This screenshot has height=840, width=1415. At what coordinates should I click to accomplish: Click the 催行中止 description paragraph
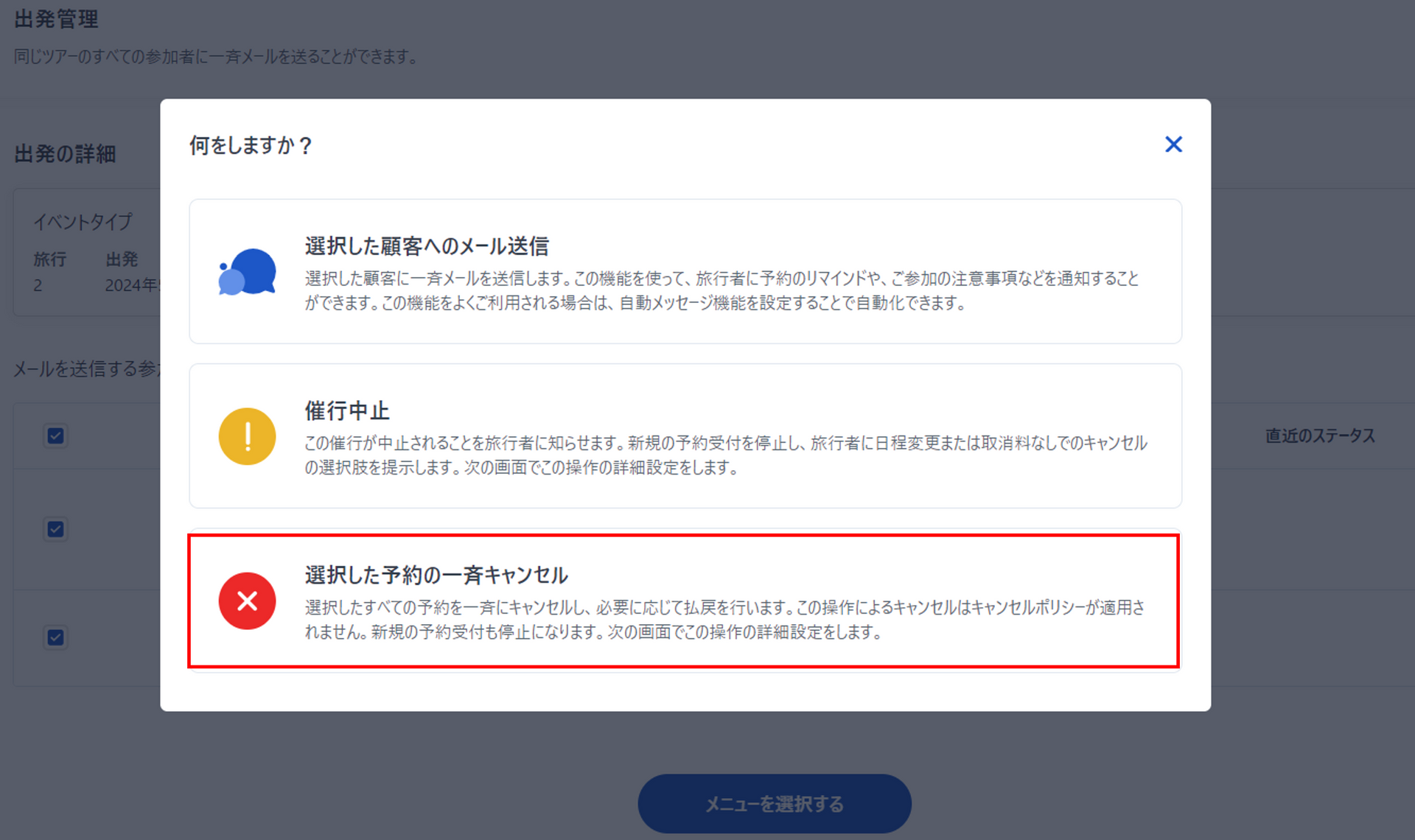point(725,455)
